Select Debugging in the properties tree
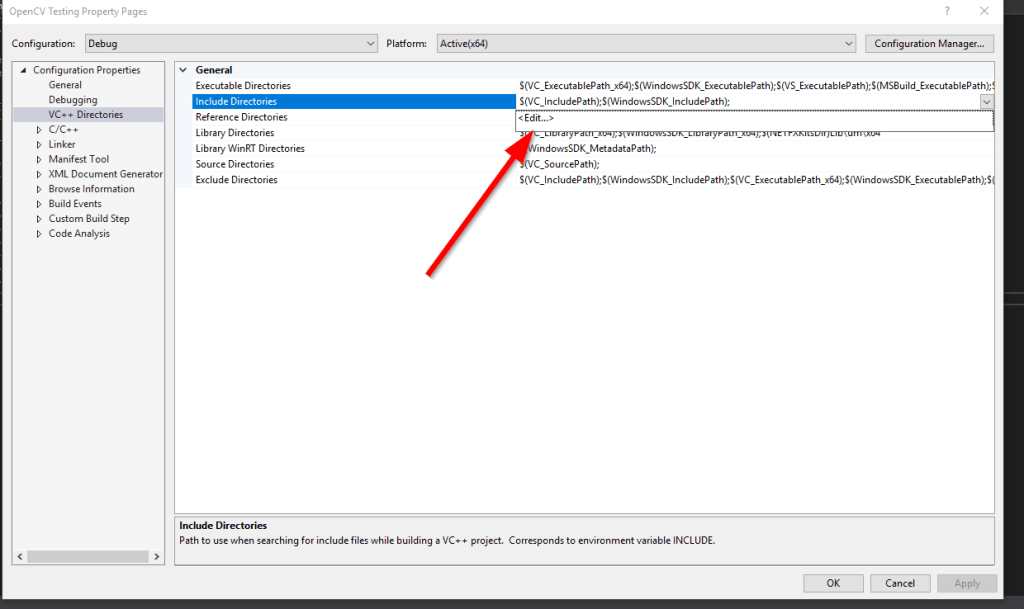 [72, 100]
